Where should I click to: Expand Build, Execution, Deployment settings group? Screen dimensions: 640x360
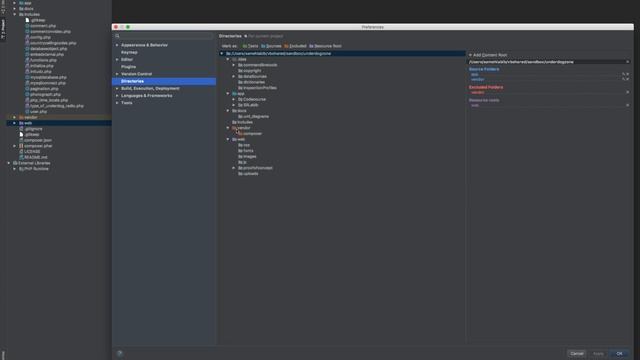[x=117, y=89]
